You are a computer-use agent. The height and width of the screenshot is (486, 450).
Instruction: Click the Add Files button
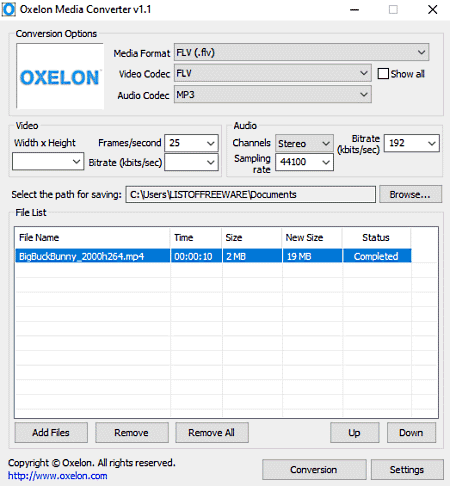tap(51, 433)
